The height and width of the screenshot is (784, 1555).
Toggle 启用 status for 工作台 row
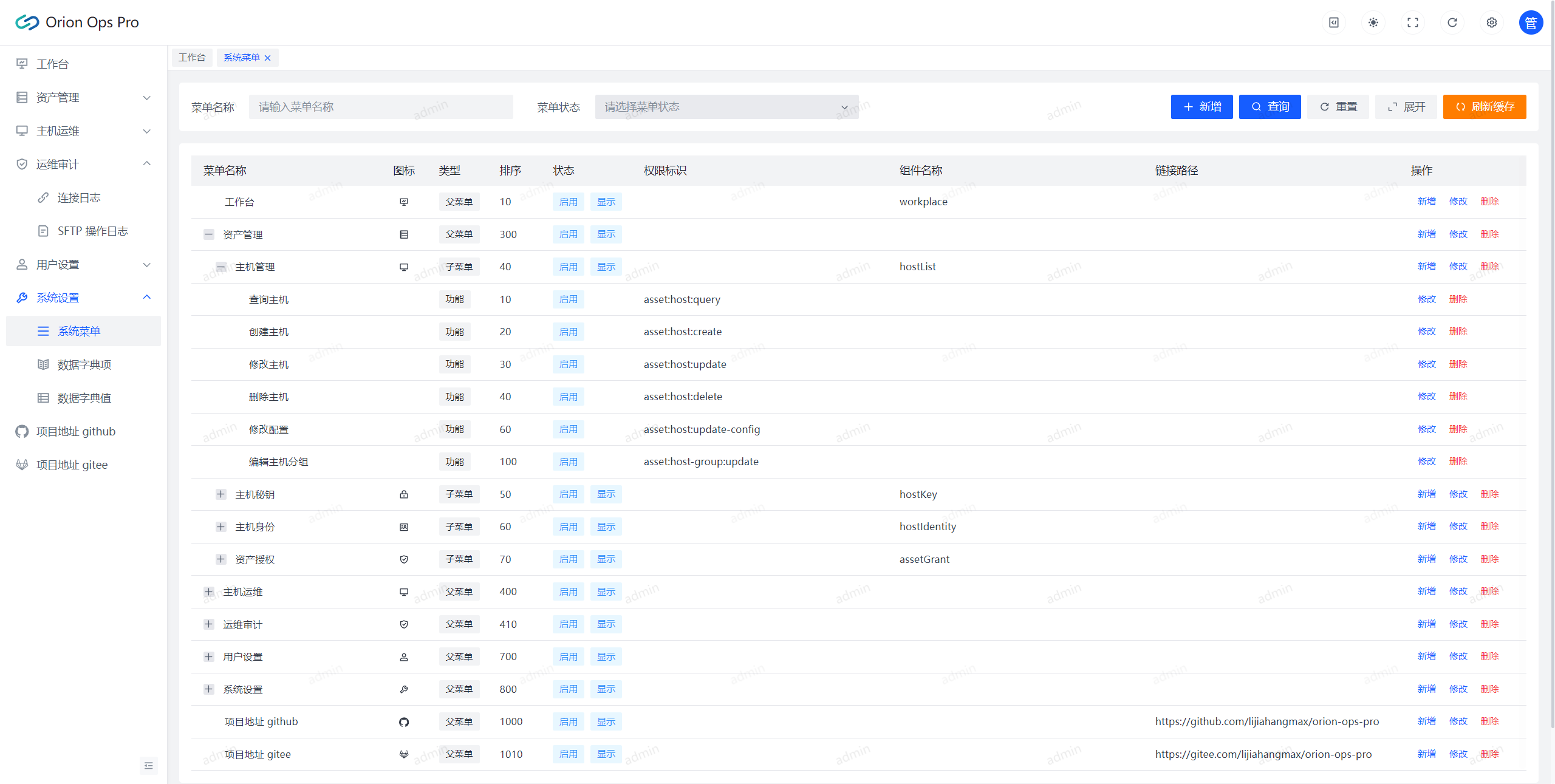[568, 202]
